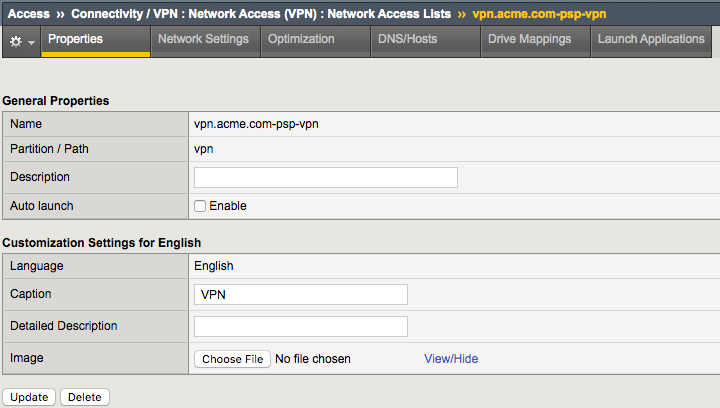
Task: Open the Optimization tab
Action: tap(301, 39)
